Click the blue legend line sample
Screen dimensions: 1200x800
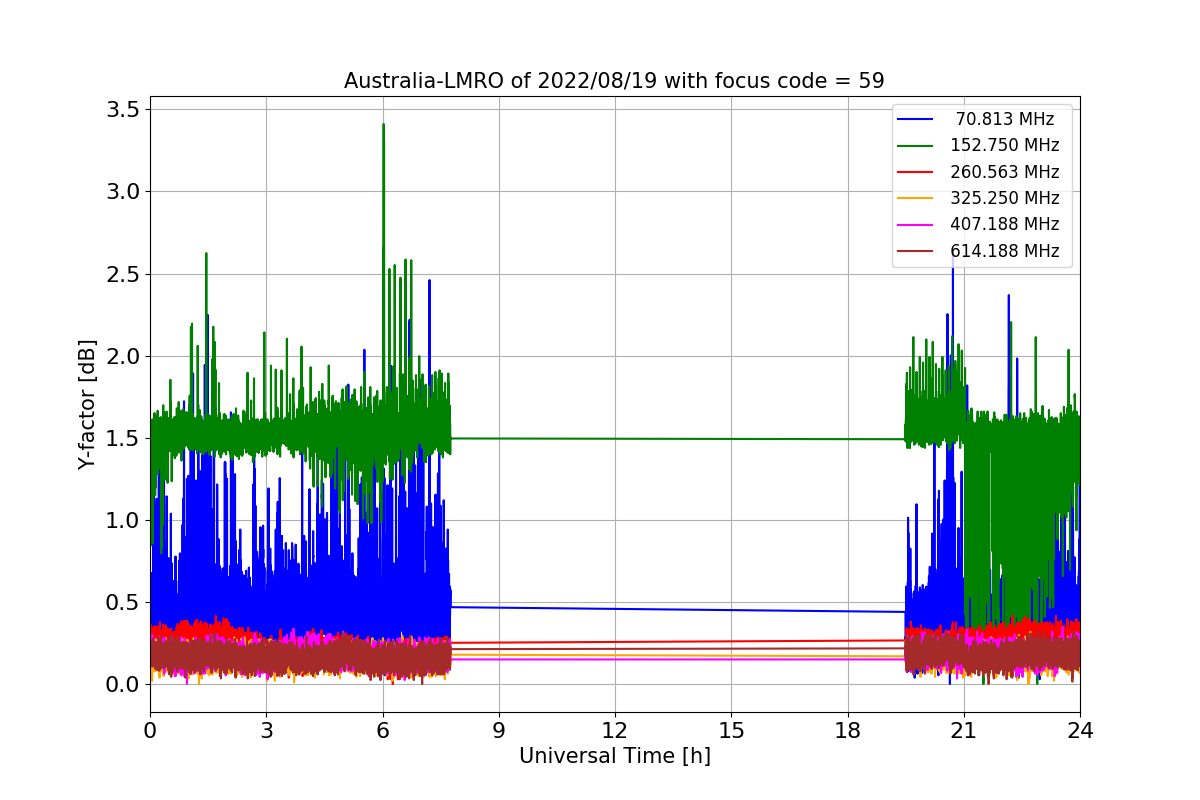[x=915, y=120]
